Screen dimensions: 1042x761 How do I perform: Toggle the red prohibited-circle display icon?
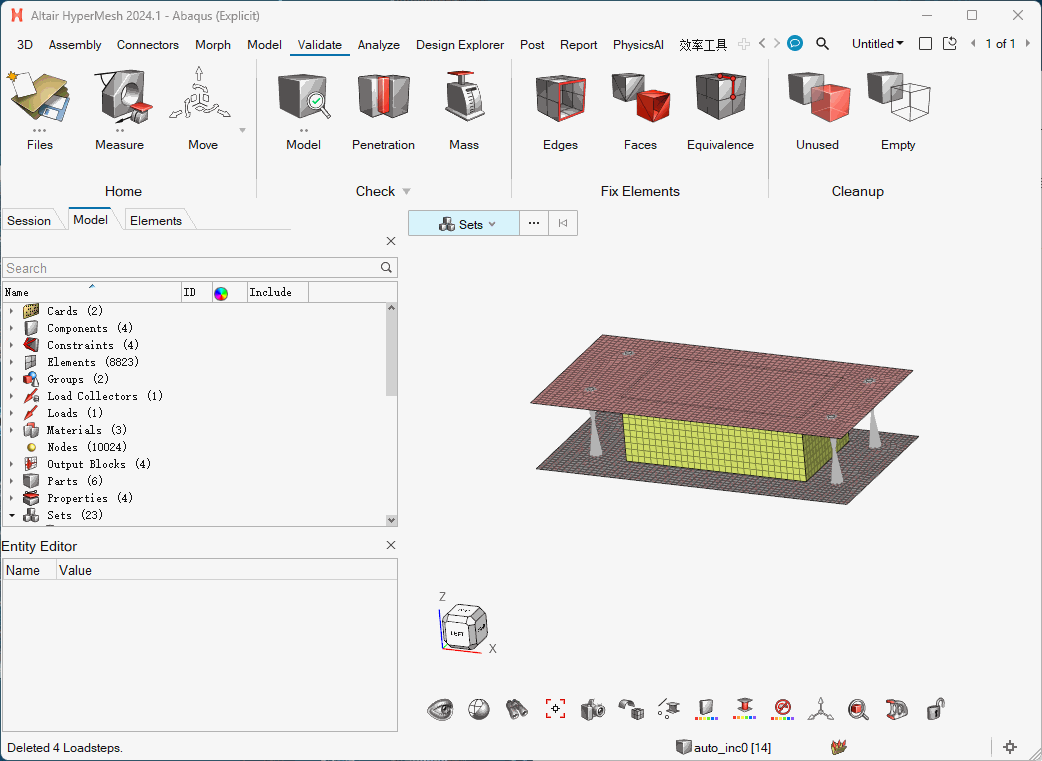coord(783,708)
